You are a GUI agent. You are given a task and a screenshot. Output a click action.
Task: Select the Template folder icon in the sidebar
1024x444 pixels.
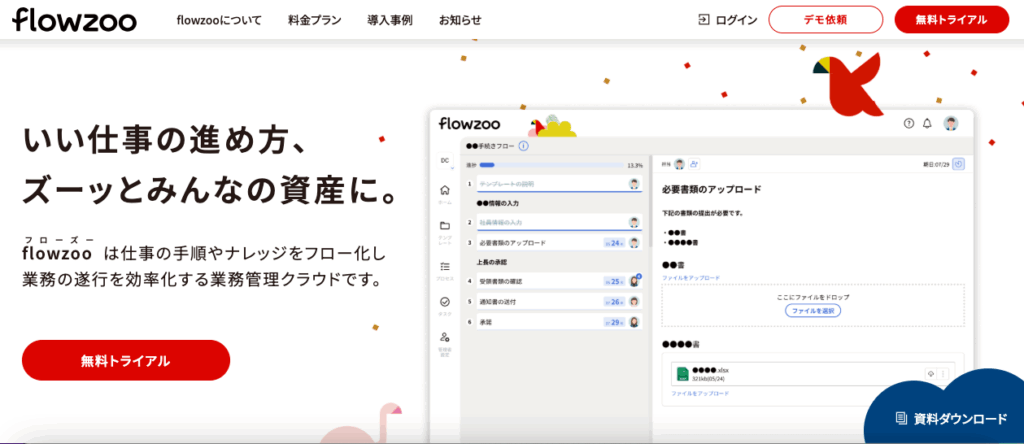(445, 225)
